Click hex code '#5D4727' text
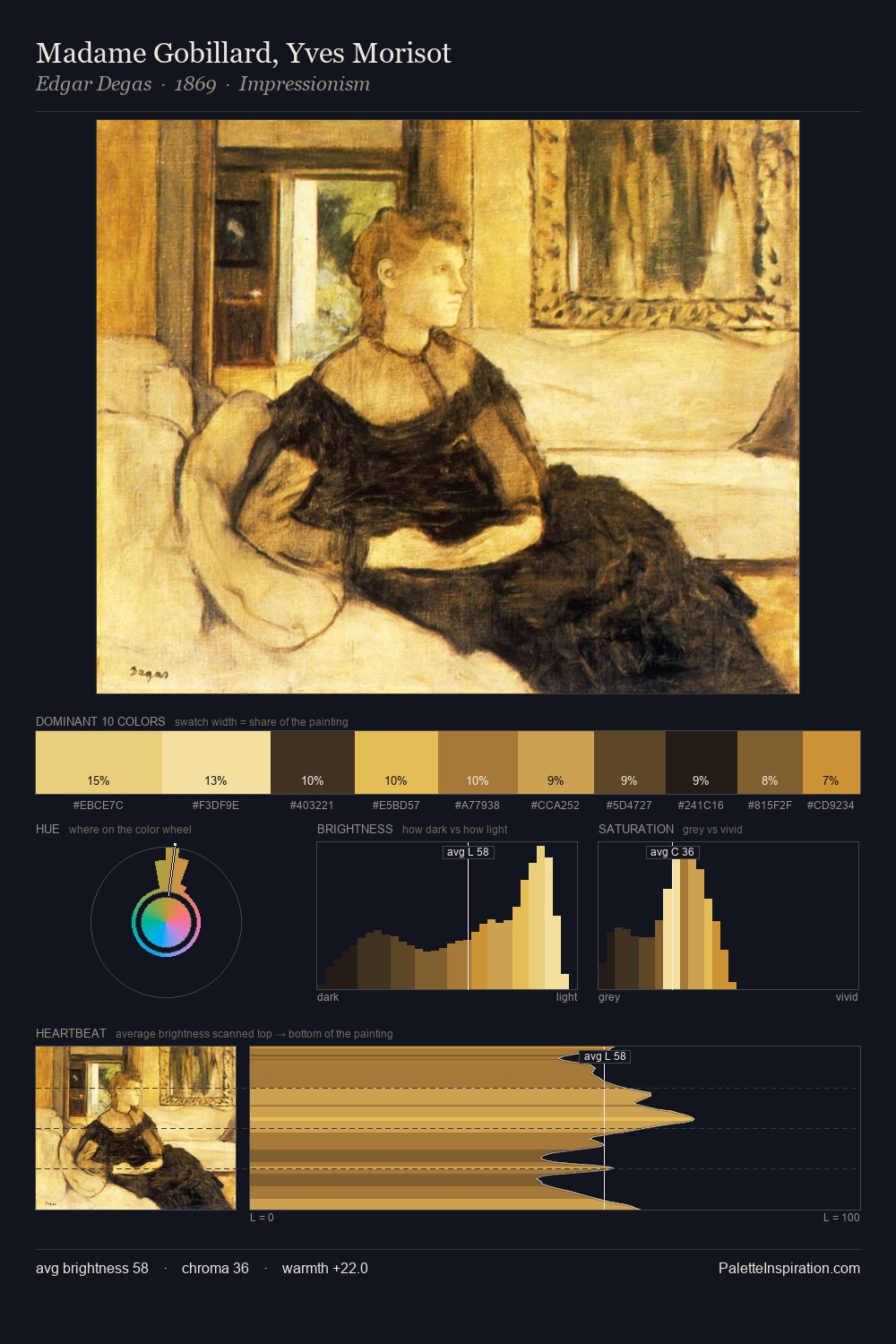The height and width of the screenshot is (1344, 896). click(629, 805)
